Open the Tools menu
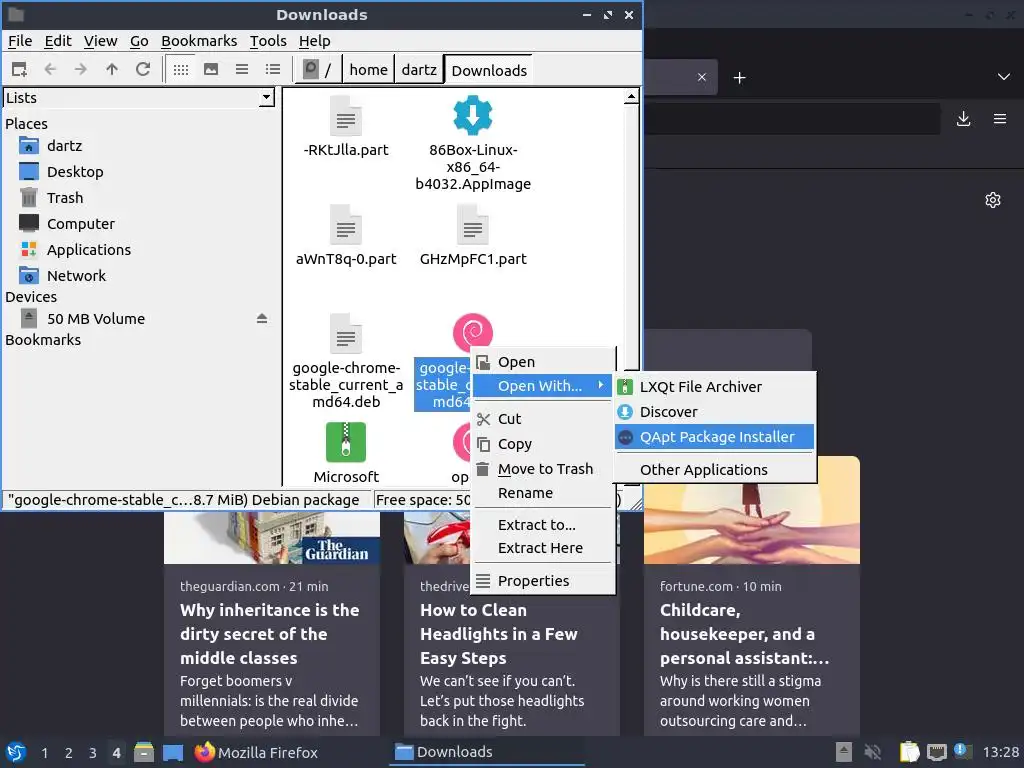Viewport: 1024px width, 768px height. click(x=268, y=41)
